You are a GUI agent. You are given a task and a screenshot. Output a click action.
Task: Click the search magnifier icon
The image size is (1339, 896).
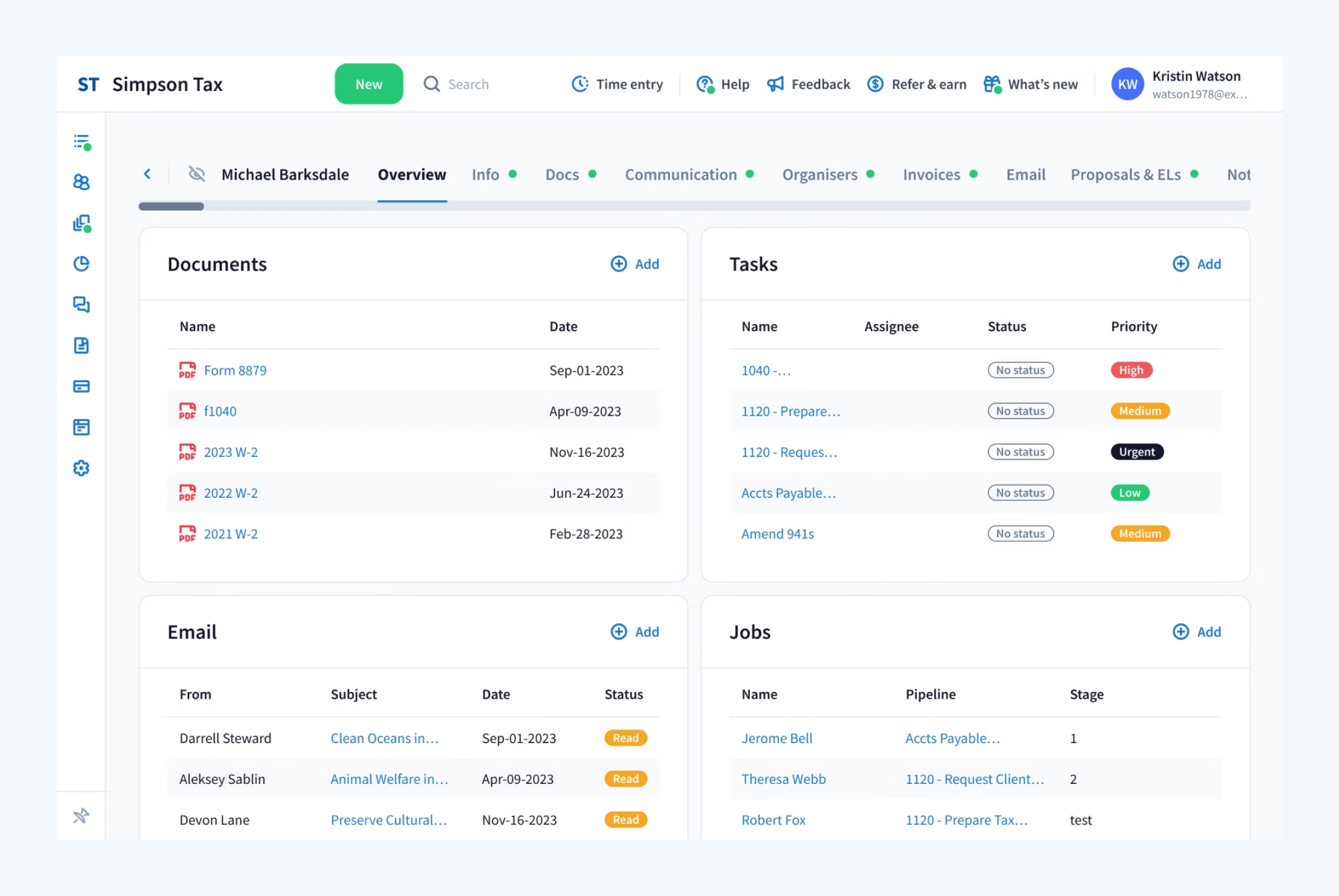(432, 84)
